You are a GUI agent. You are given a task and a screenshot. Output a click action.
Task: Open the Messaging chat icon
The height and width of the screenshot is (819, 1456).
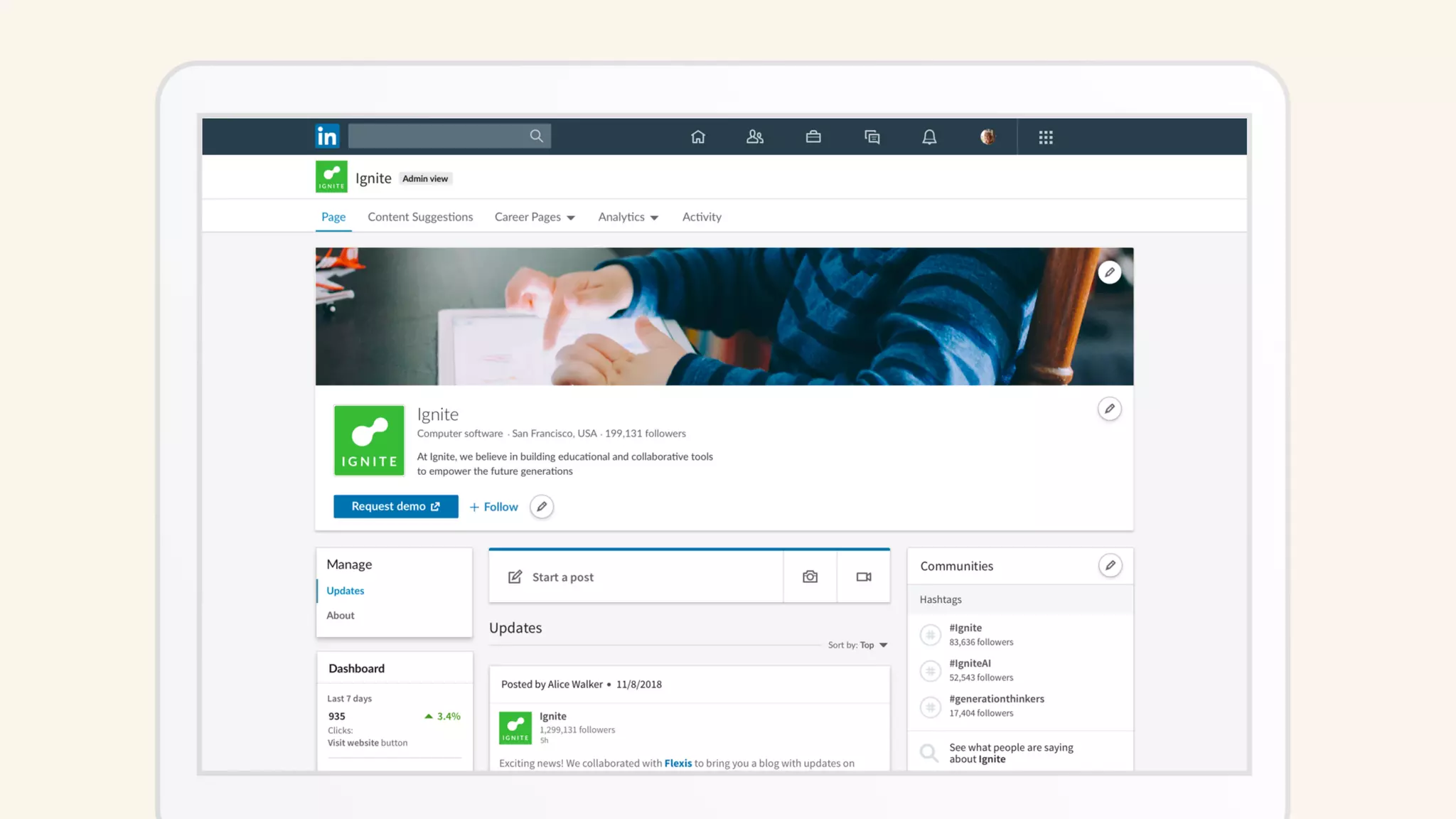click(x=872, y=137)
